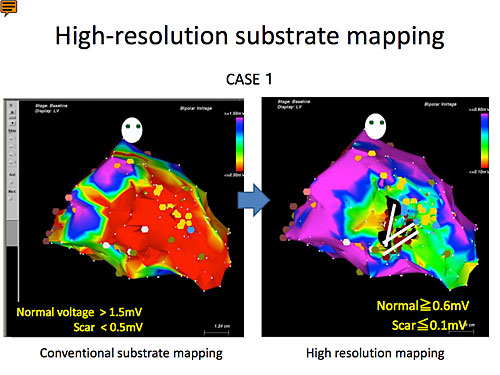Image resolution: width=500 pixels, height=375 pixels.
Task: Click head orientation icon on high-resolution map
Action: coord(375,126)
